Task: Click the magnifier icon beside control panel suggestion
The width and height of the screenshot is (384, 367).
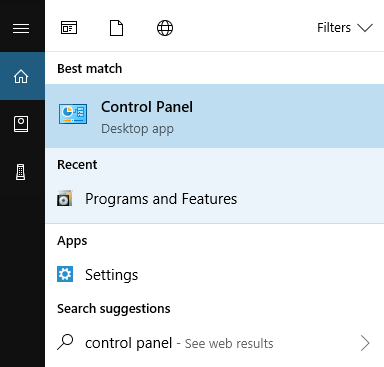Action: (x=65, y=342)
